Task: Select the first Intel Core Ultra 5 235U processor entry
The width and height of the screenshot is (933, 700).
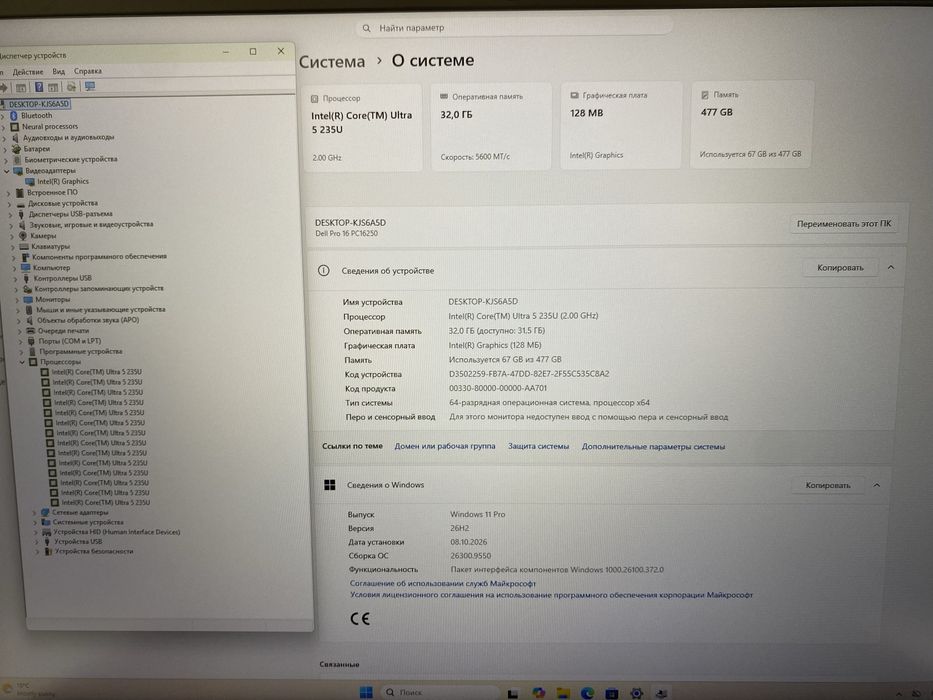Action: [96, 372]
